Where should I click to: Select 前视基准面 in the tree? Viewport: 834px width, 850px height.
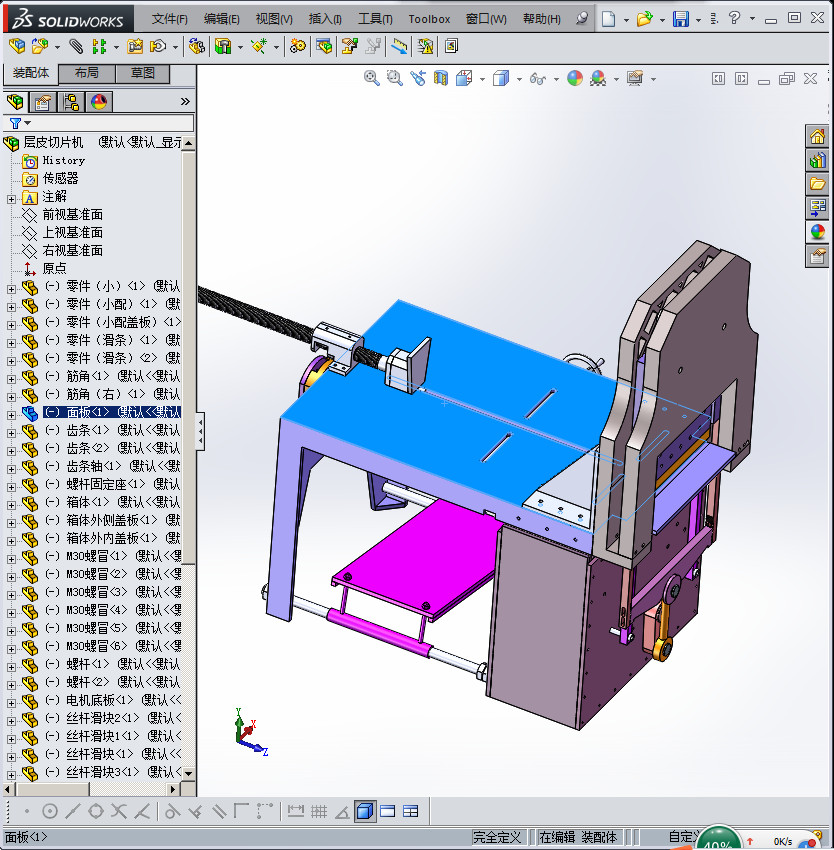73,215
